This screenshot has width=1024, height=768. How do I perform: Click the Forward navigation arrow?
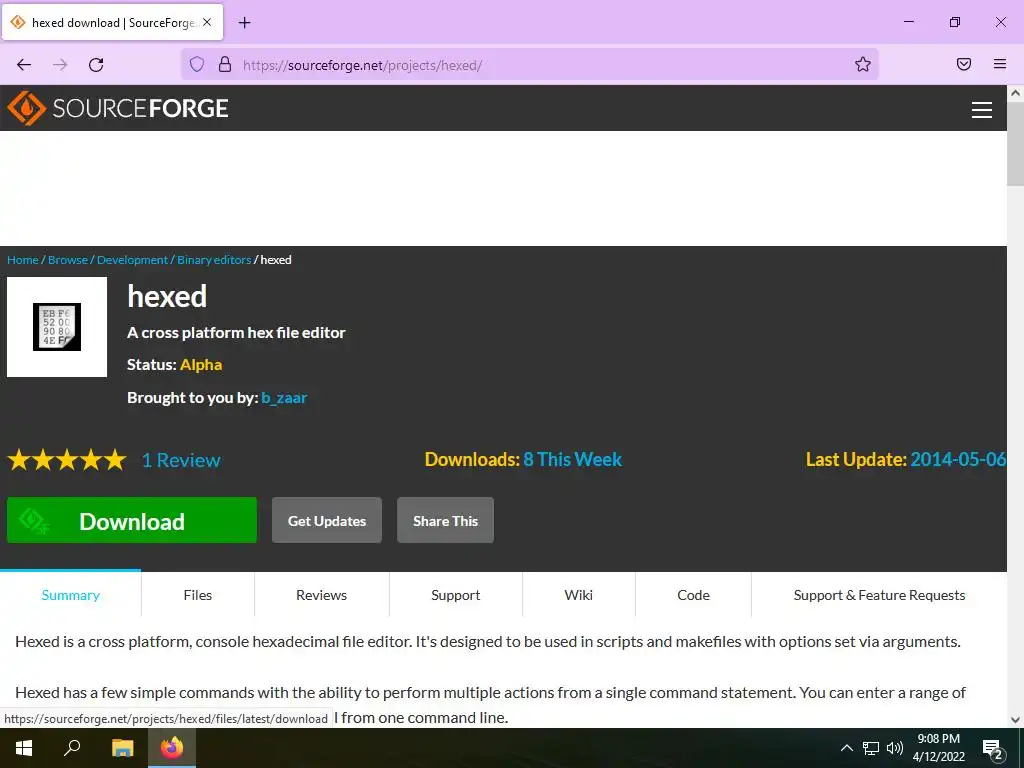pyautogui.click(x=60, y=65)
